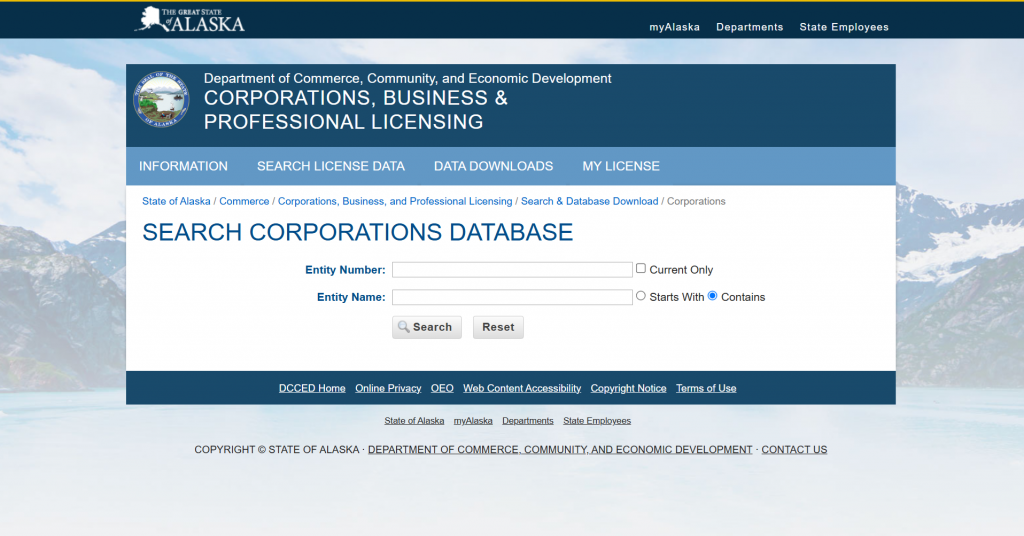Open the MY LICENSE menu
This screenshot has height=536, width=1024.
pos(620,166)
